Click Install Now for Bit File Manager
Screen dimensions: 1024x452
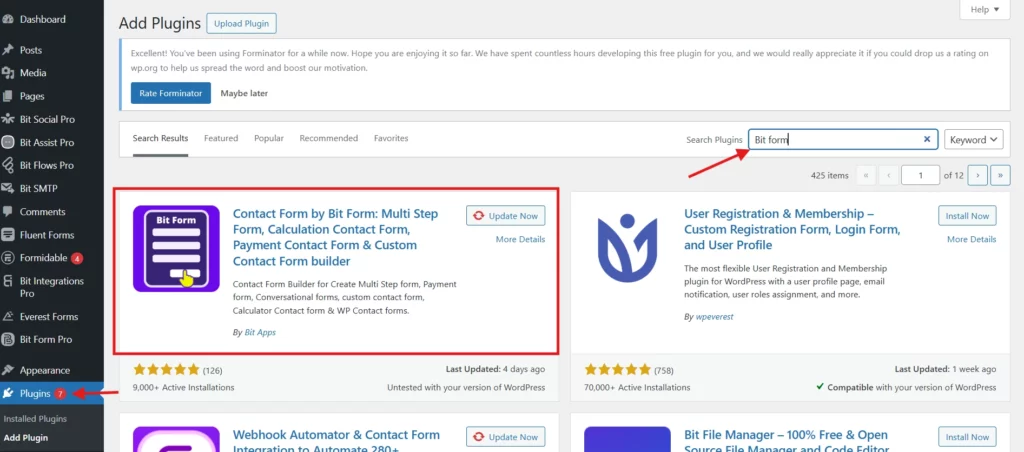pyautogui.click(x=967, y=437)
